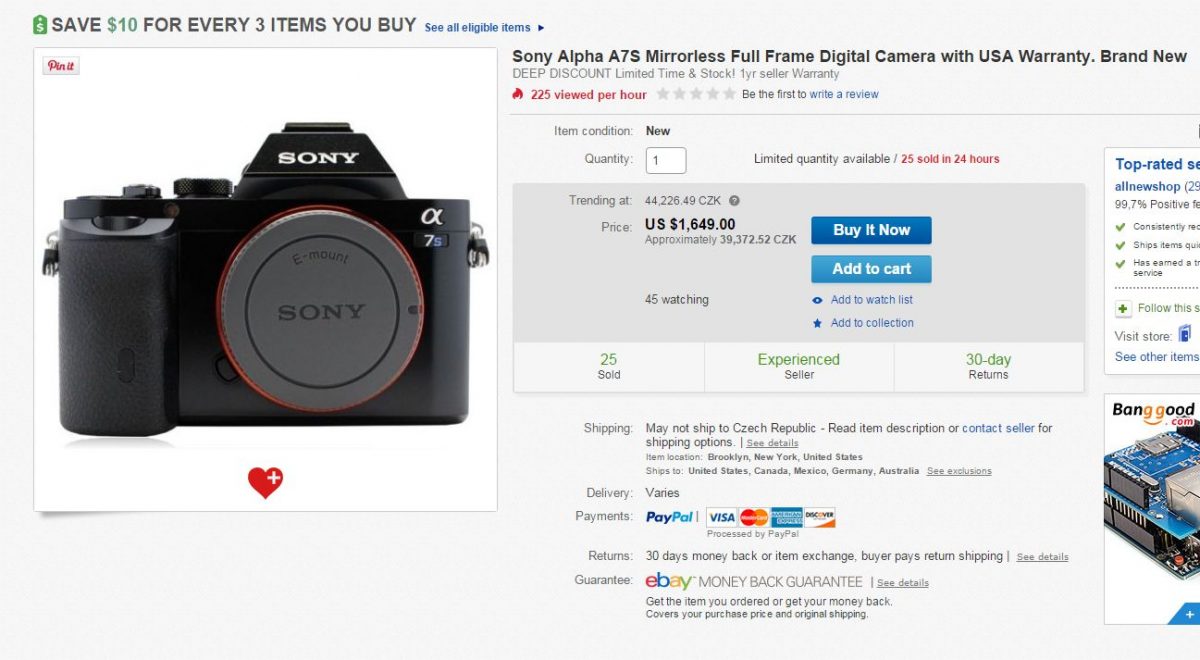Screen dimensions: 1200x660
Task: Click the Pin it button on product image
Action: pos(61,66)
